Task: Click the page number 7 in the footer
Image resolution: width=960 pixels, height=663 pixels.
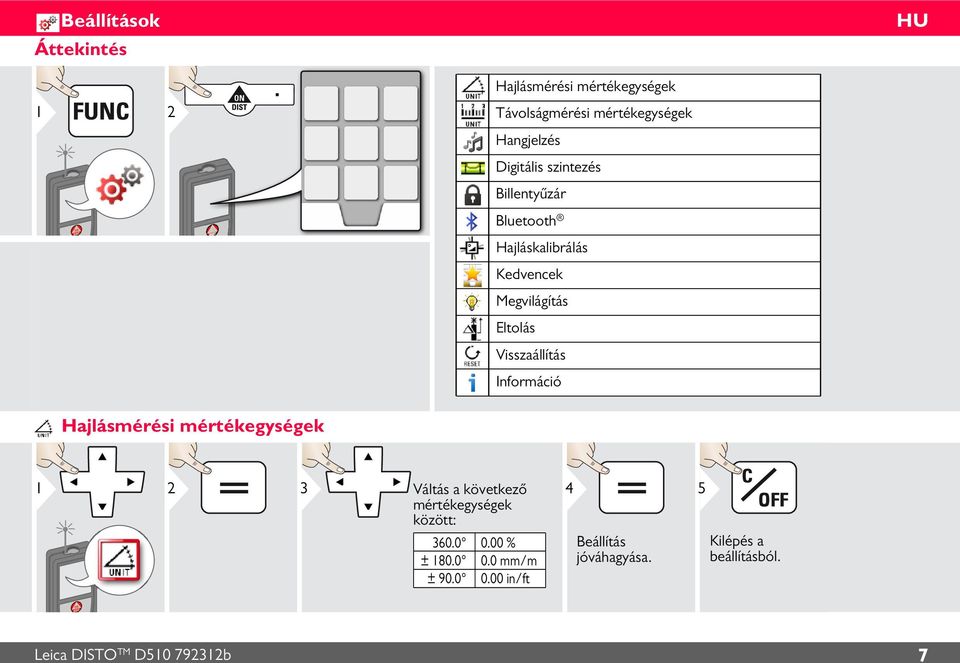Action: (x=923, y=654)
